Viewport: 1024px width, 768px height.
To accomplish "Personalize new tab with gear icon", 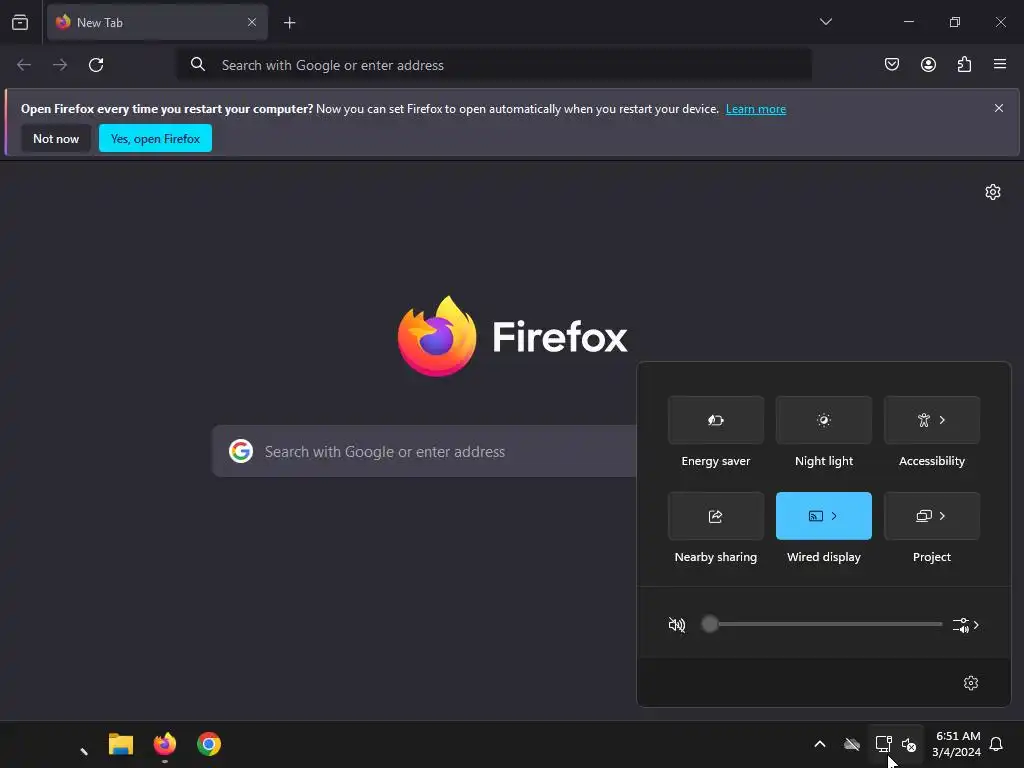I will 993,192.
